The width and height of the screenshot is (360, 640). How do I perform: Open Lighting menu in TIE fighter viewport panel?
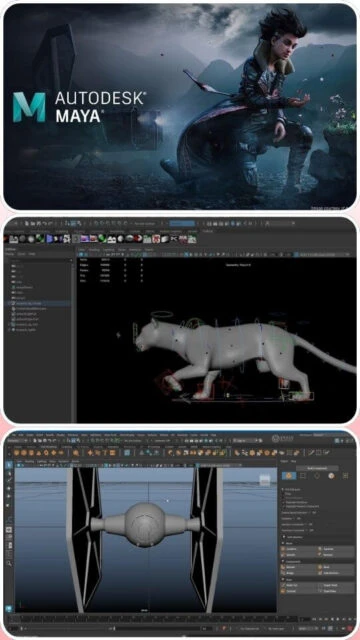click(42, 461)
